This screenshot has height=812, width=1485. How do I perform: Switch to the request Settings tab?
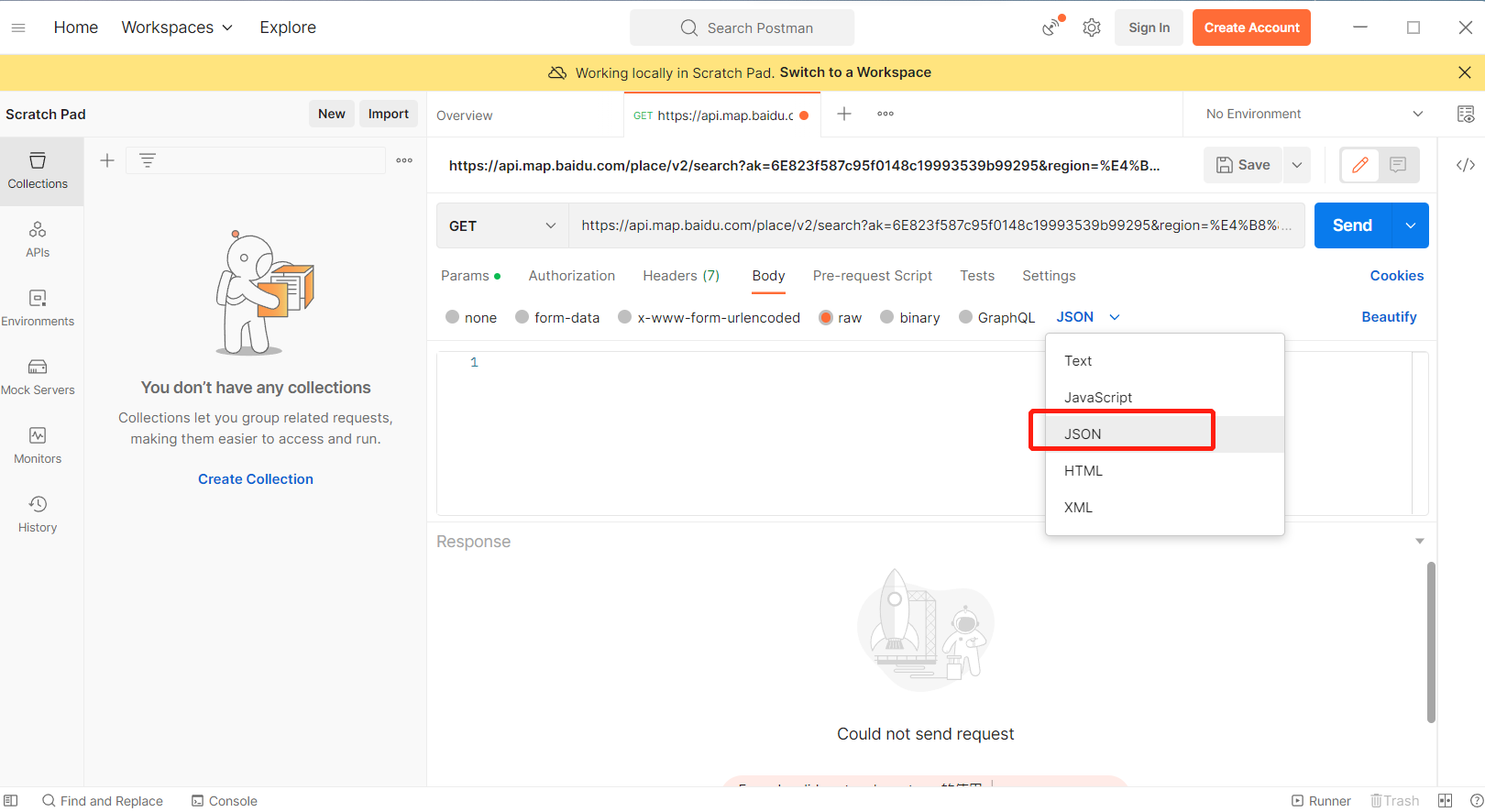point(1049,276)
